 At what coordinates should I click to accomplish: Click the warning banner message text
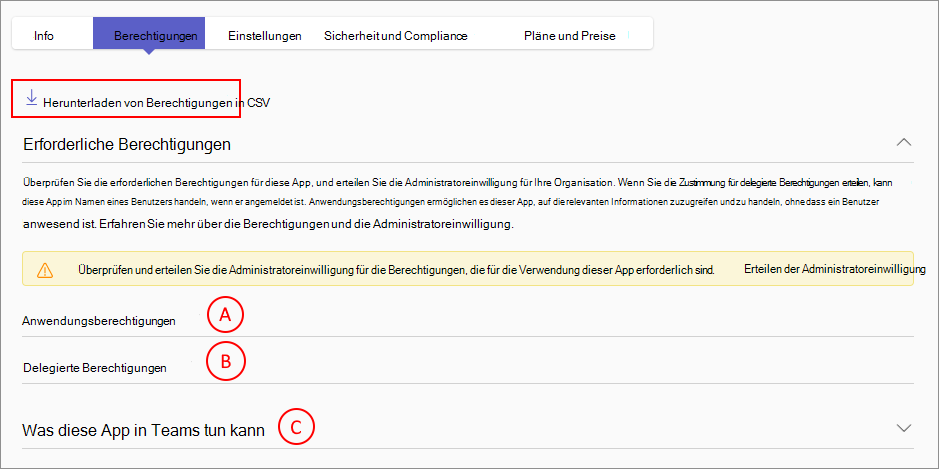395,270
